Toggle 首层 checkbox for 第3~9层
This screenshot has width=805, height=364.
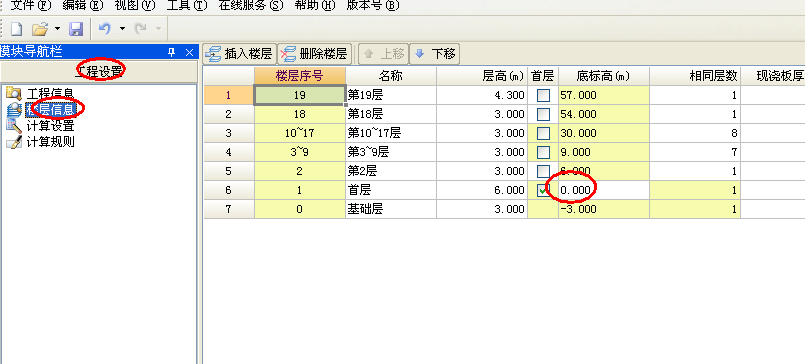click(x=543, y=152)
